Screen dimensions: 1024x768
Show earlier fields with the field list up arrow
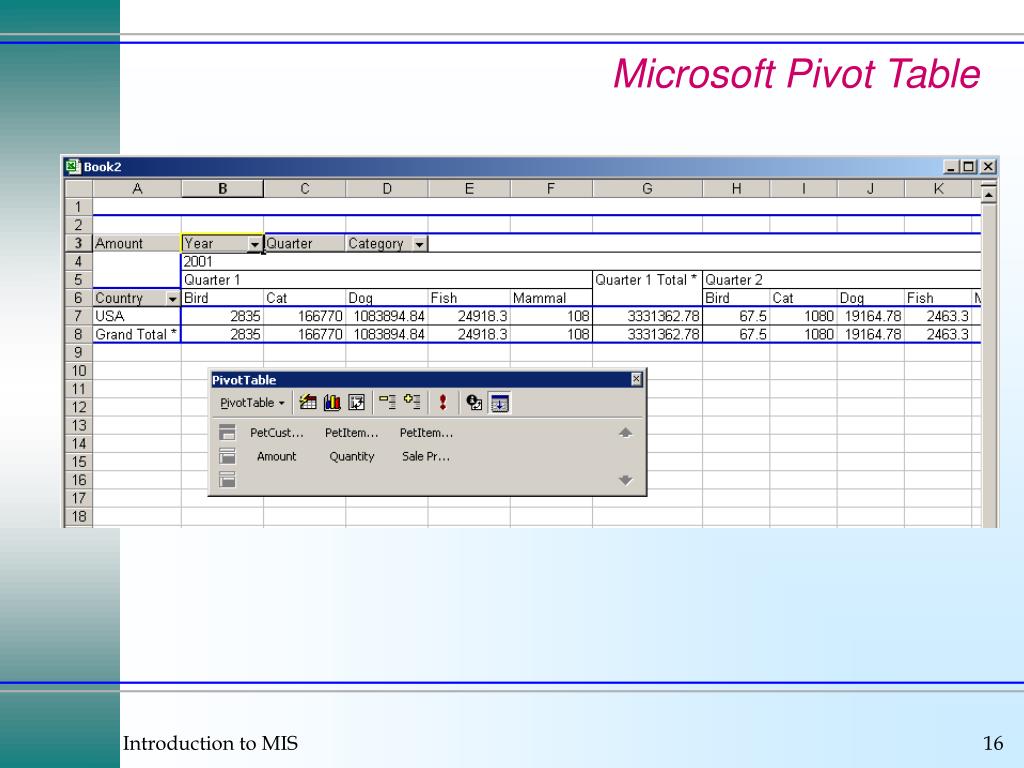[x=626, y=432]
